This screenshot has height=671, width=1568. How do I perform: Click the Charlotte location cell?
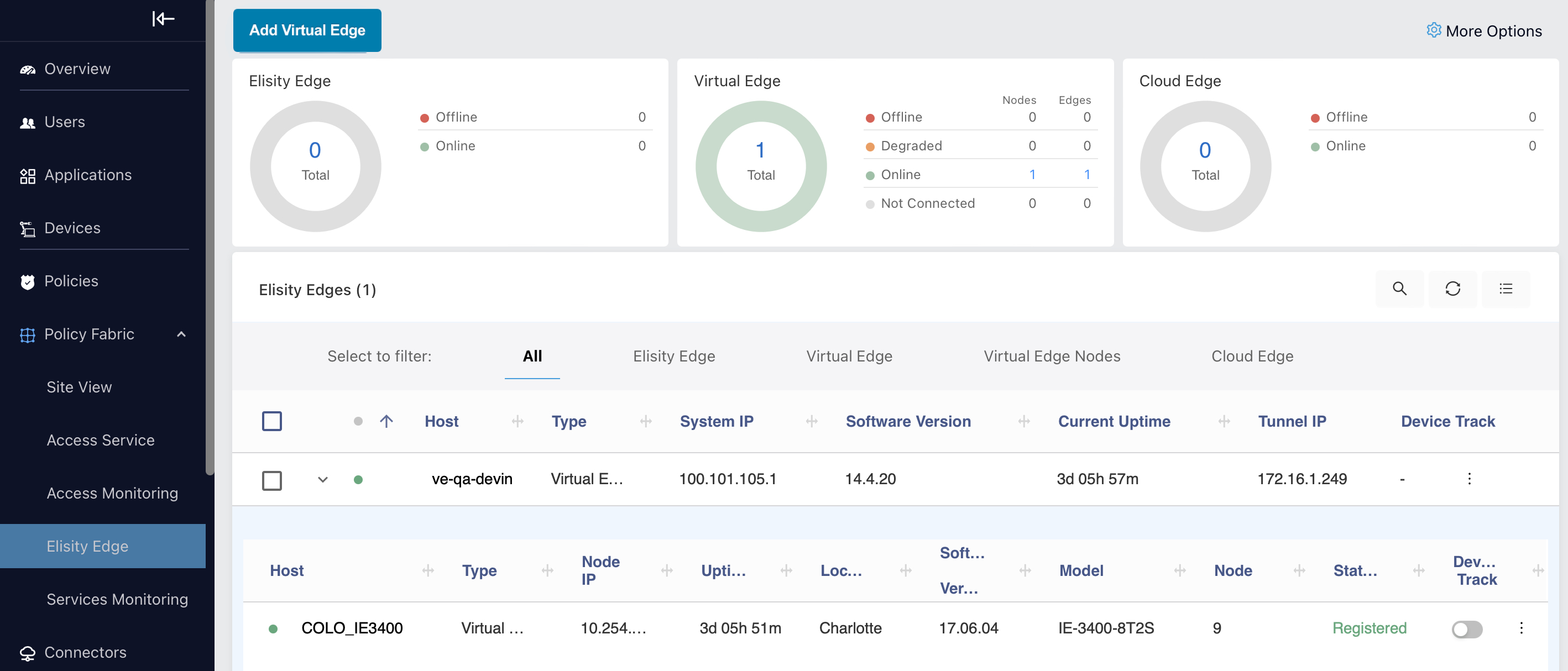(850, 628)
